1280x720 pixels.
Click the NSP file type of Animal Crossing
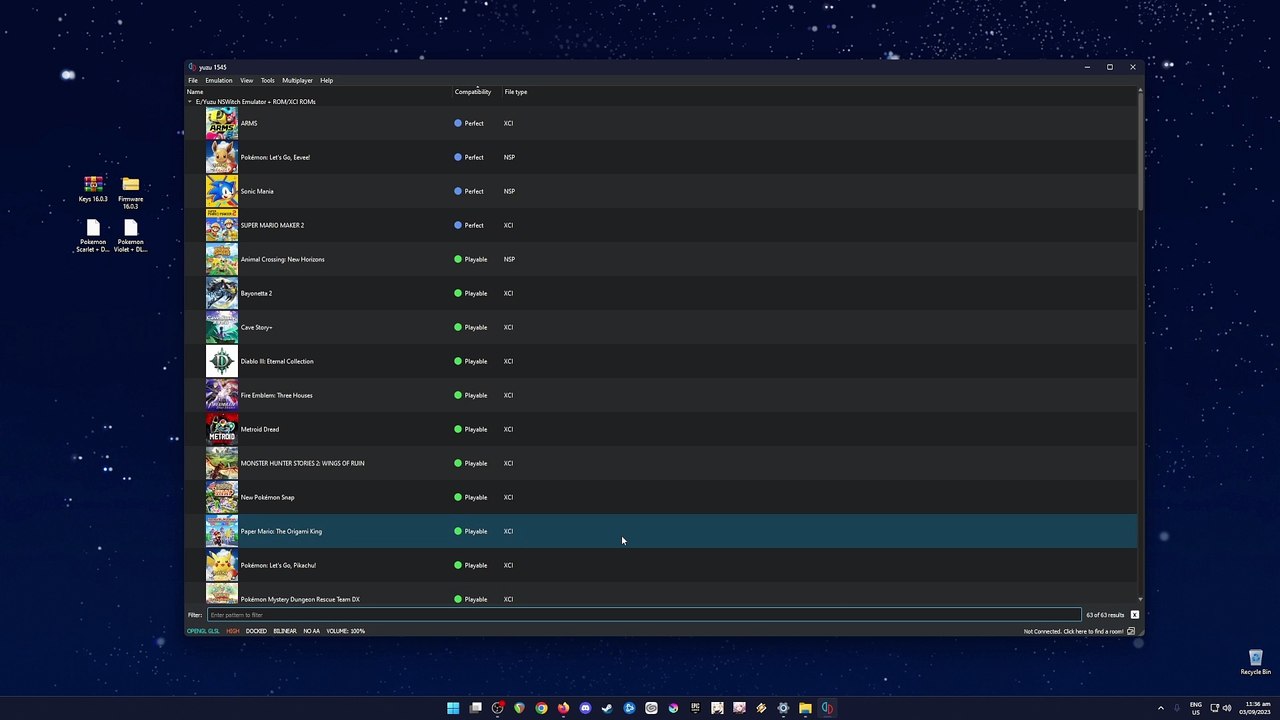click(x=509, y=259)
